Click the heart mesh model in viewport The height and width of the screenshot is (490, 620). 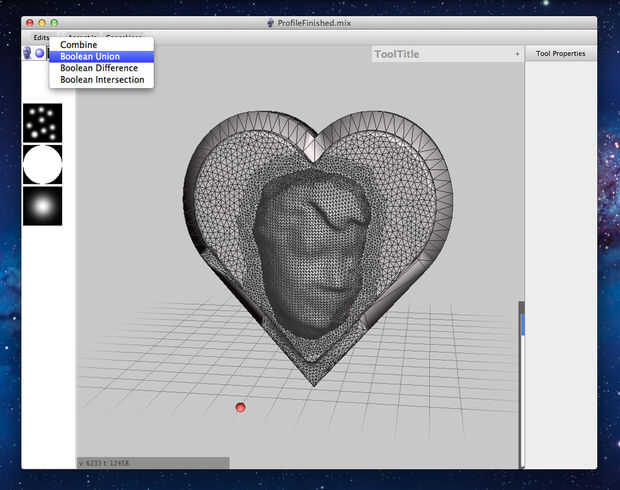[x=314, y=250]
